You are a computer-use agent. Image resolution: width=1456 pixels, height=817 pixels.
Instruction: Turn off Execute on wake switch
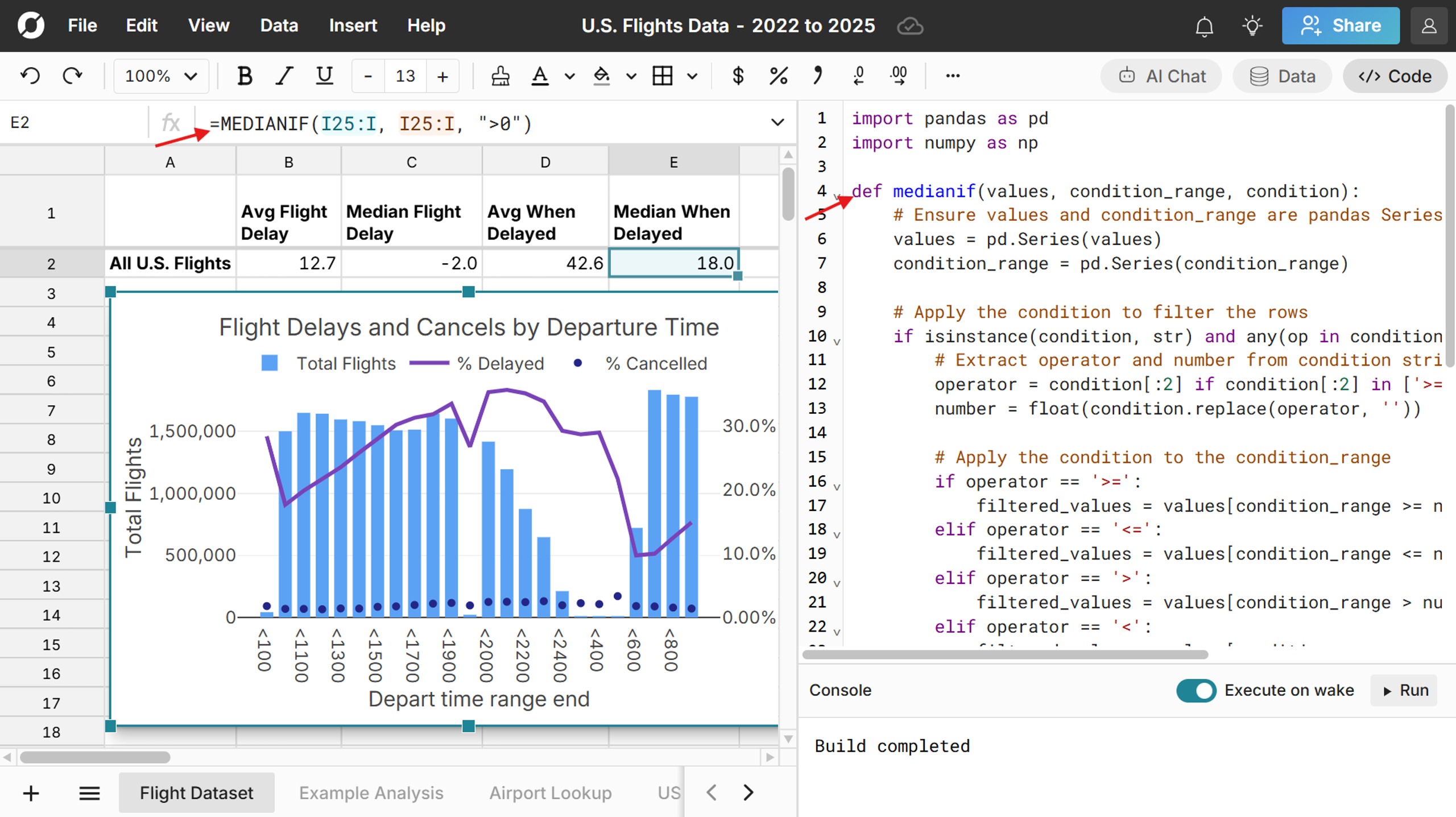1196,690
